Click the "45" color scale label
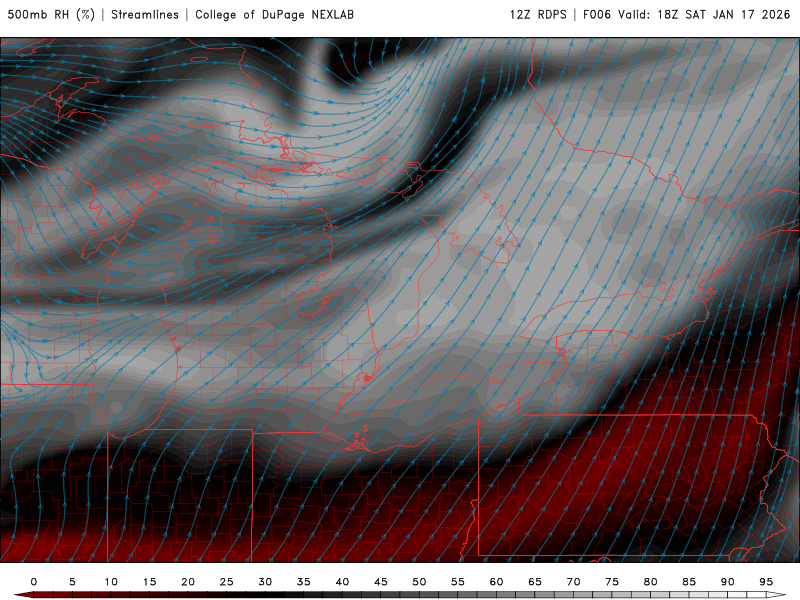The image size is (800, 600). [x=381, y=582]
